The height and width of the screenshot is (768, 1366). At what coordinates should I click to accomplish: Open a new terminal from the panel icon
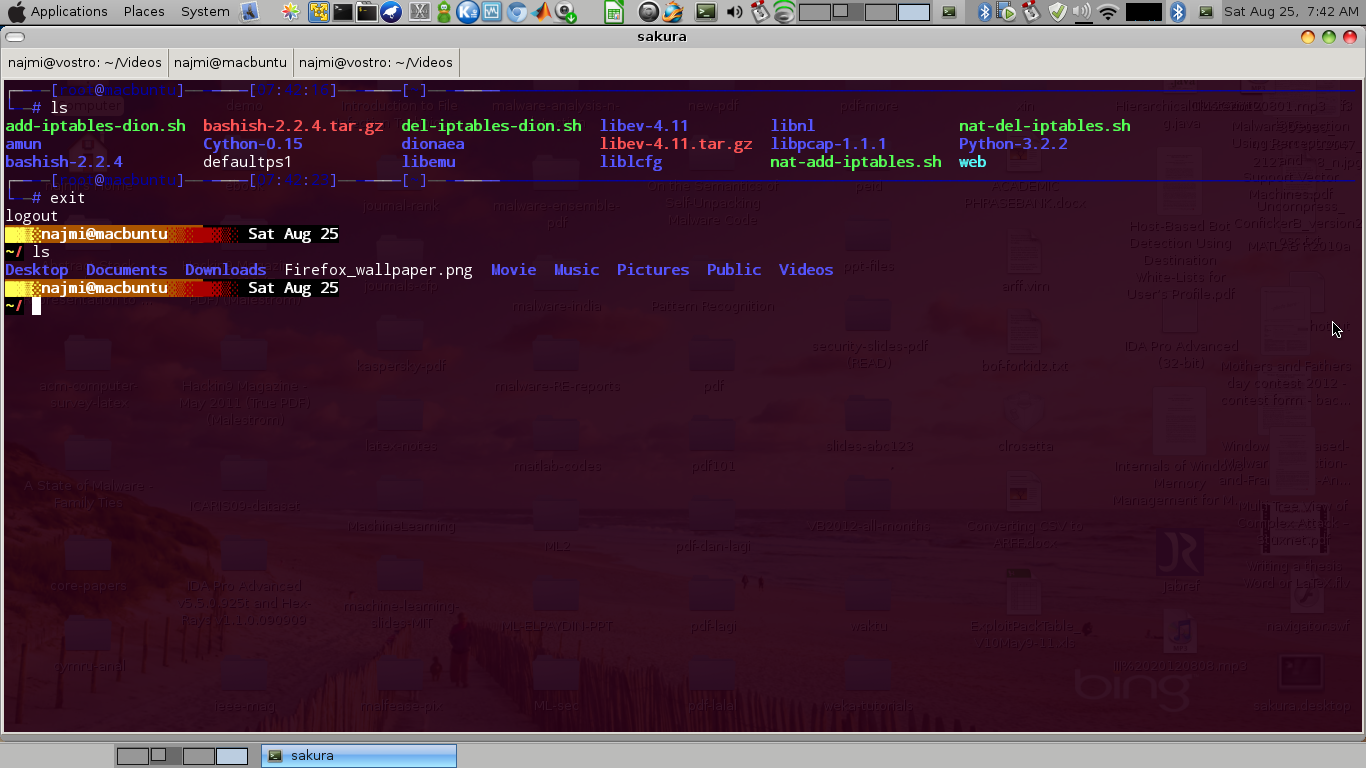(706, 12)
